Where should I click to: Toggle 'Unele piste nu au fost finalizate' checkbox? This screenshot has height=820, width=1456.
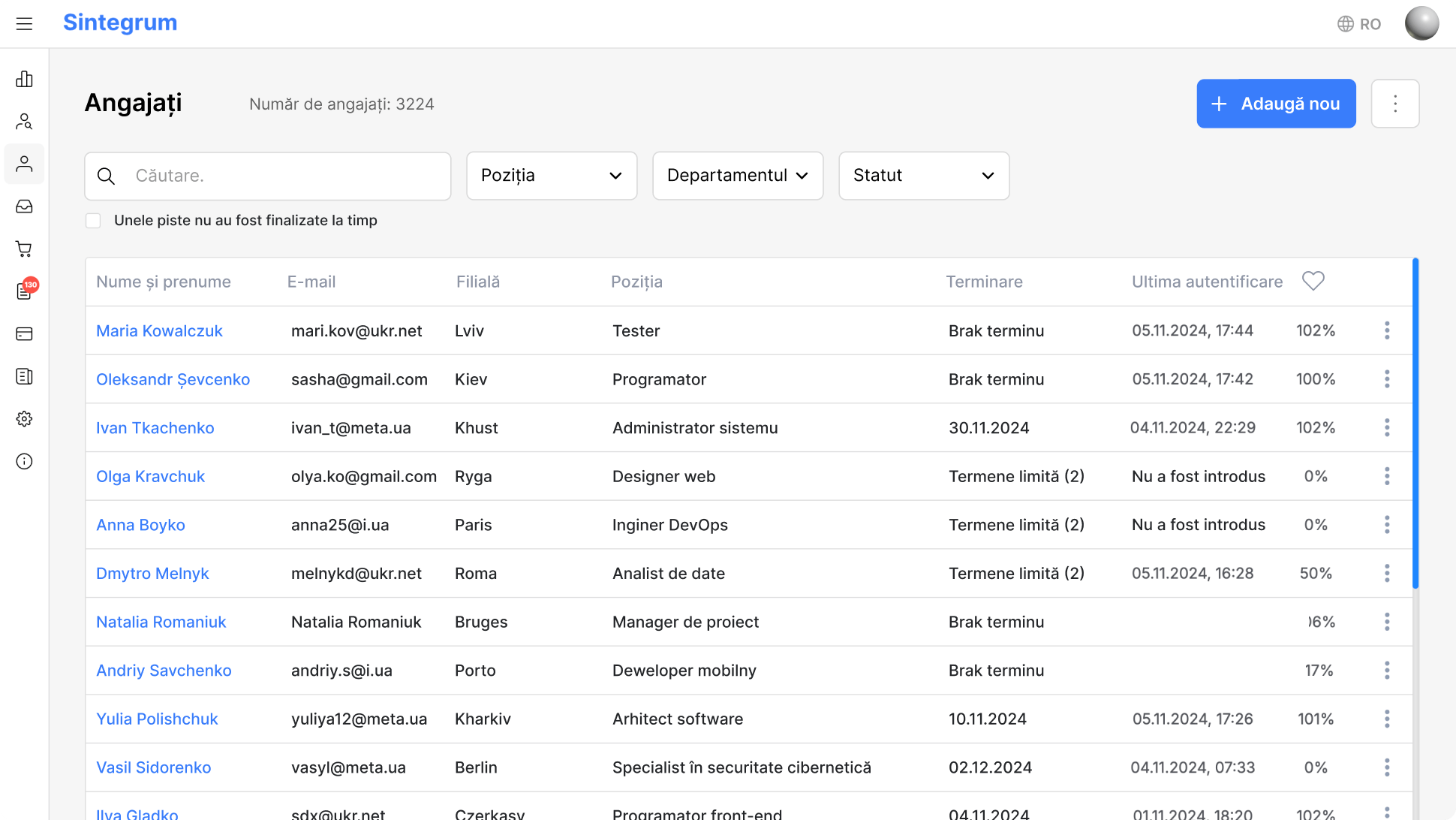tap(93, 221)
